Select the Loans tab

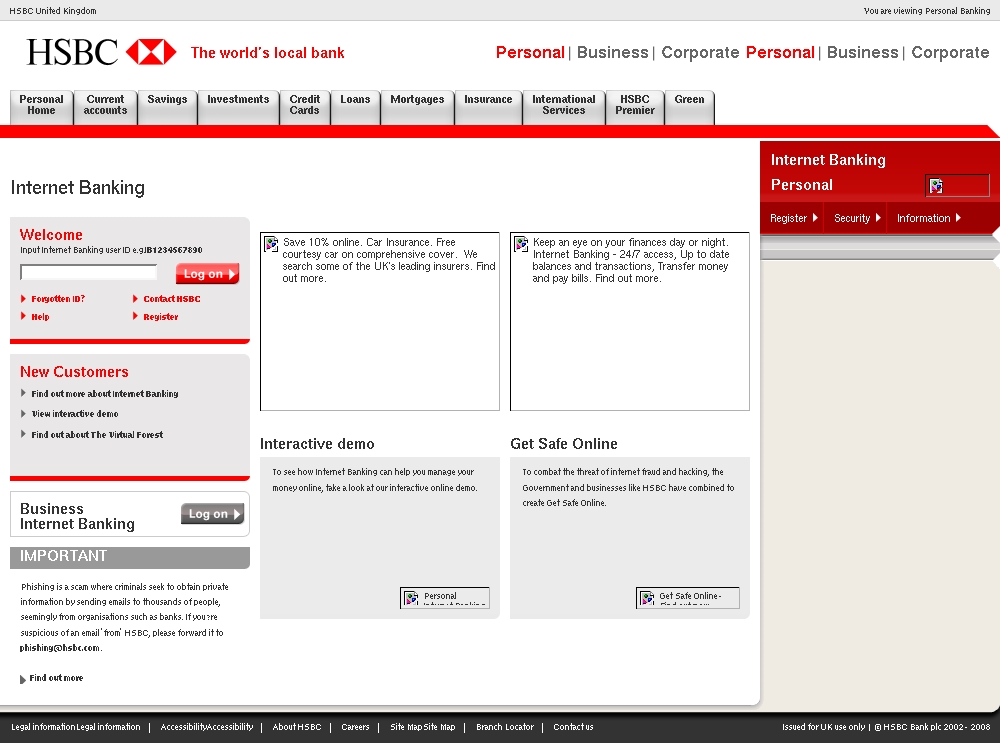tap(355, 107)
